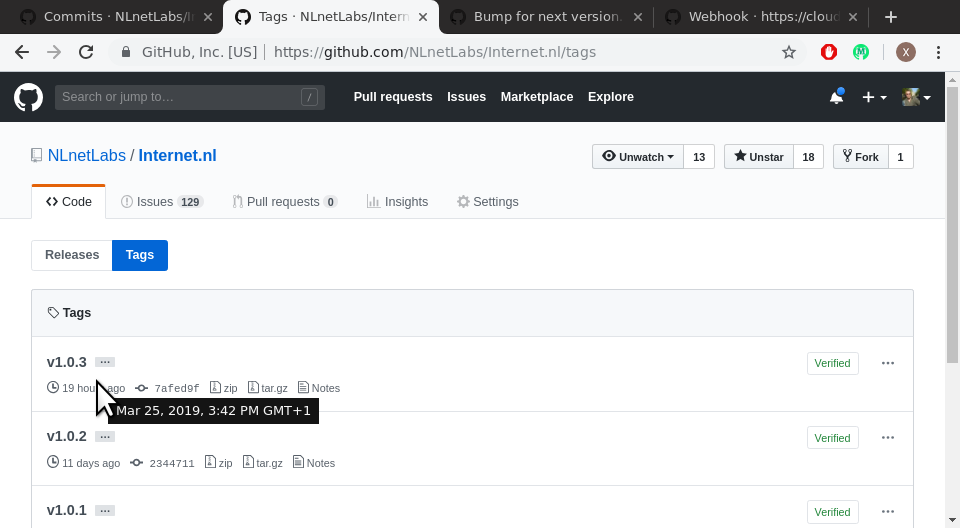Open repository Pull requests tab

click(x=285, y=202)
